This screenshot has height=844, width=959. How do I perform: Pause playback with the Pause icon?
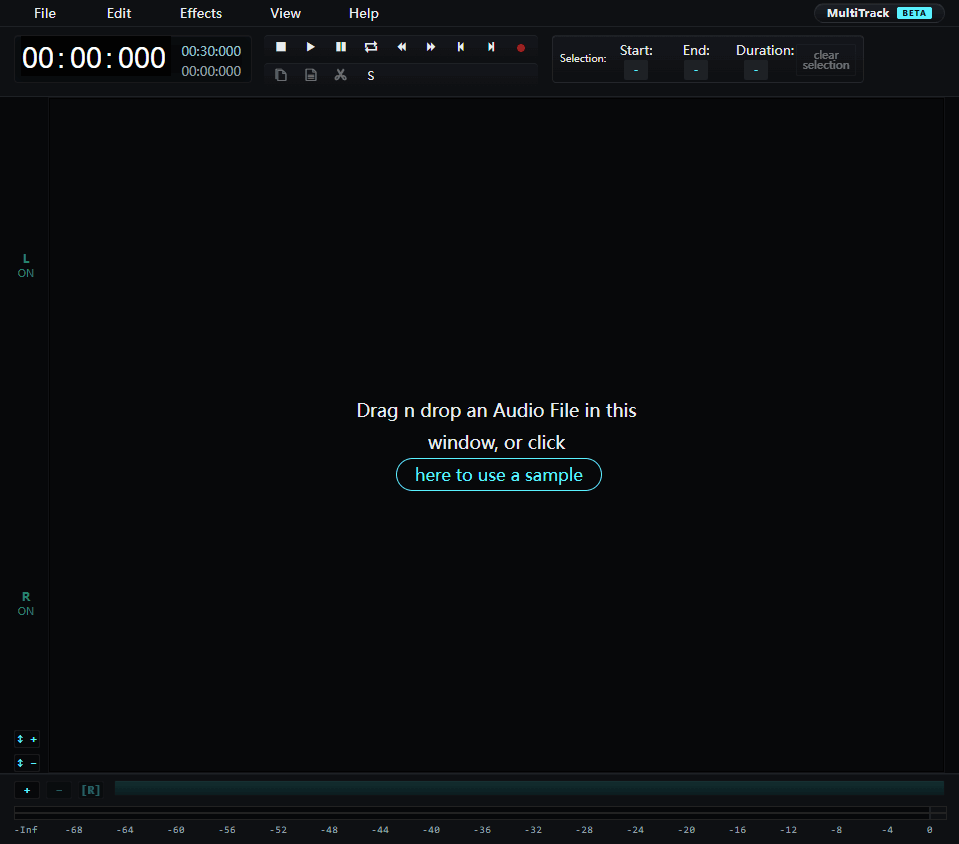341,47
